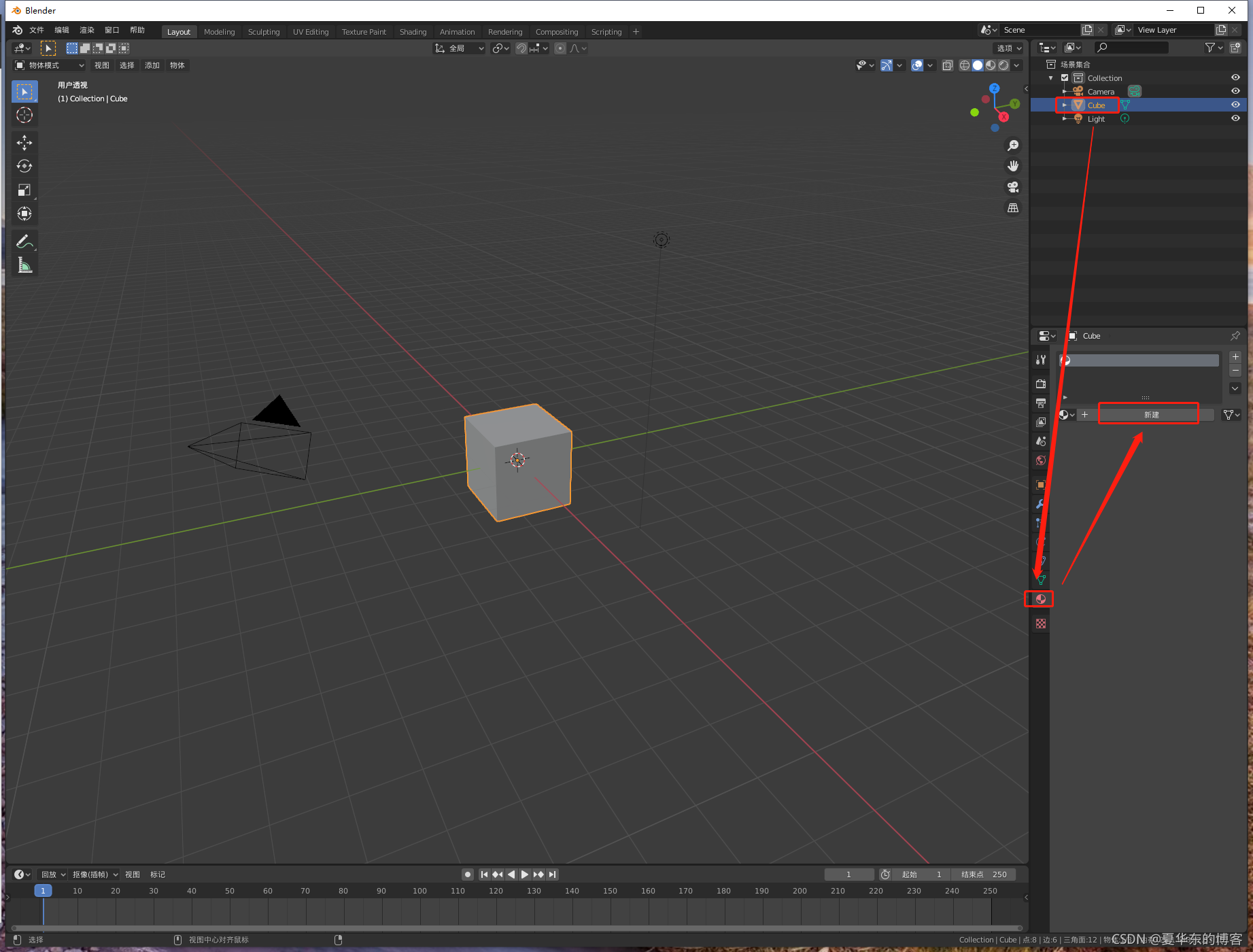Activate the Scale tool
The height and width of the screenshot is (952, 1253).
click(x=24, y=190)
